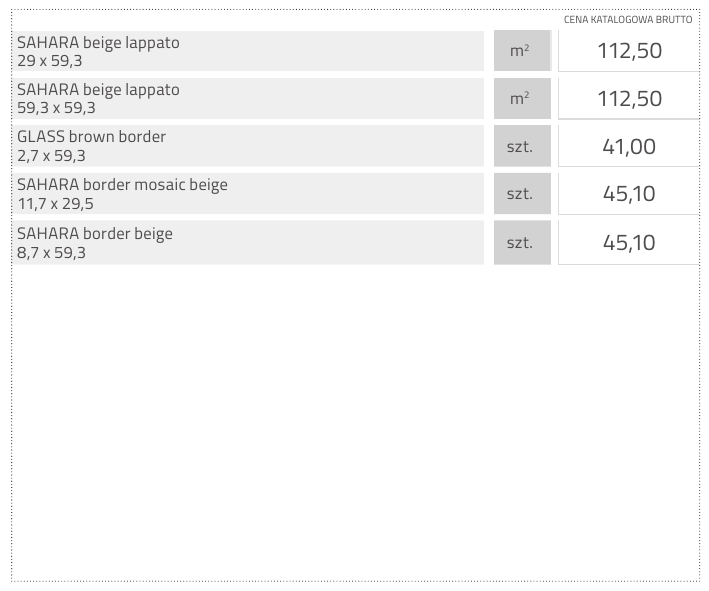Image resolution: width=709 pixels, height=591 pixels.
Task: Click the m² unit cell for the 29 x 59,3 tile
Action: 520,50
